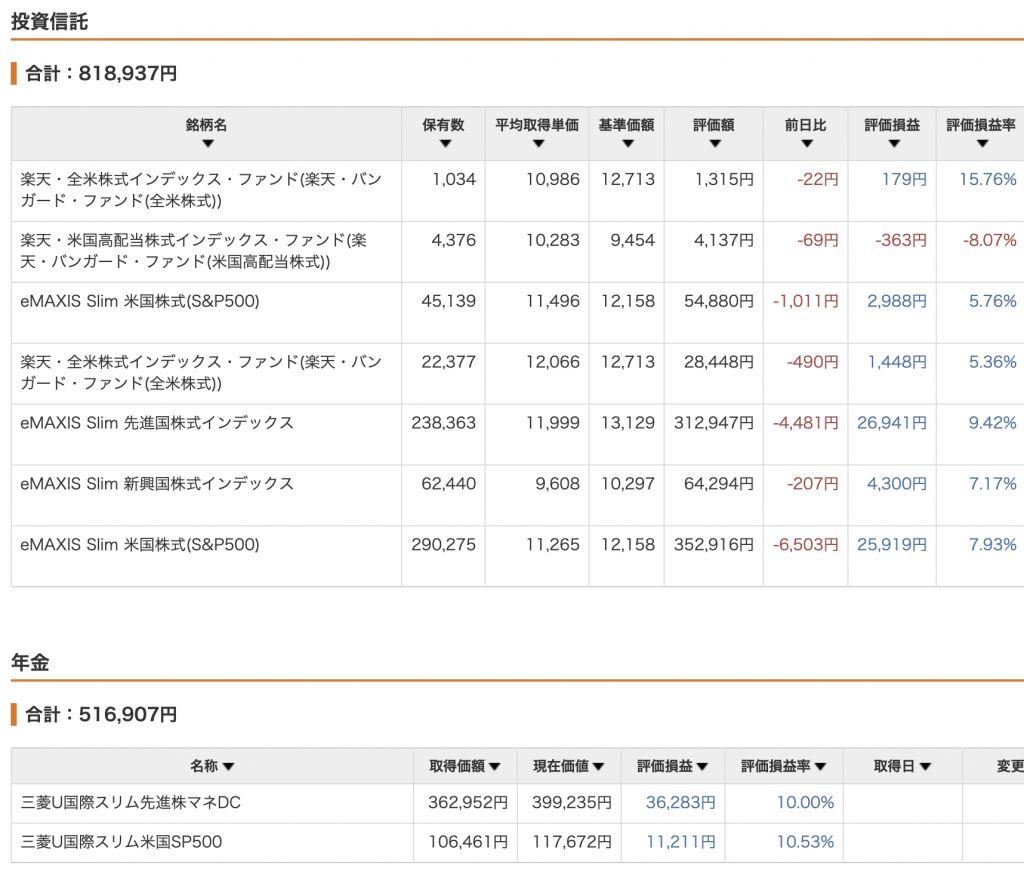Image resolution: width=1024 pixels, height=887 pixels.
Task: Sort investment trusts by 評価損益率 arrow
Action: click(x=982, y=144)
